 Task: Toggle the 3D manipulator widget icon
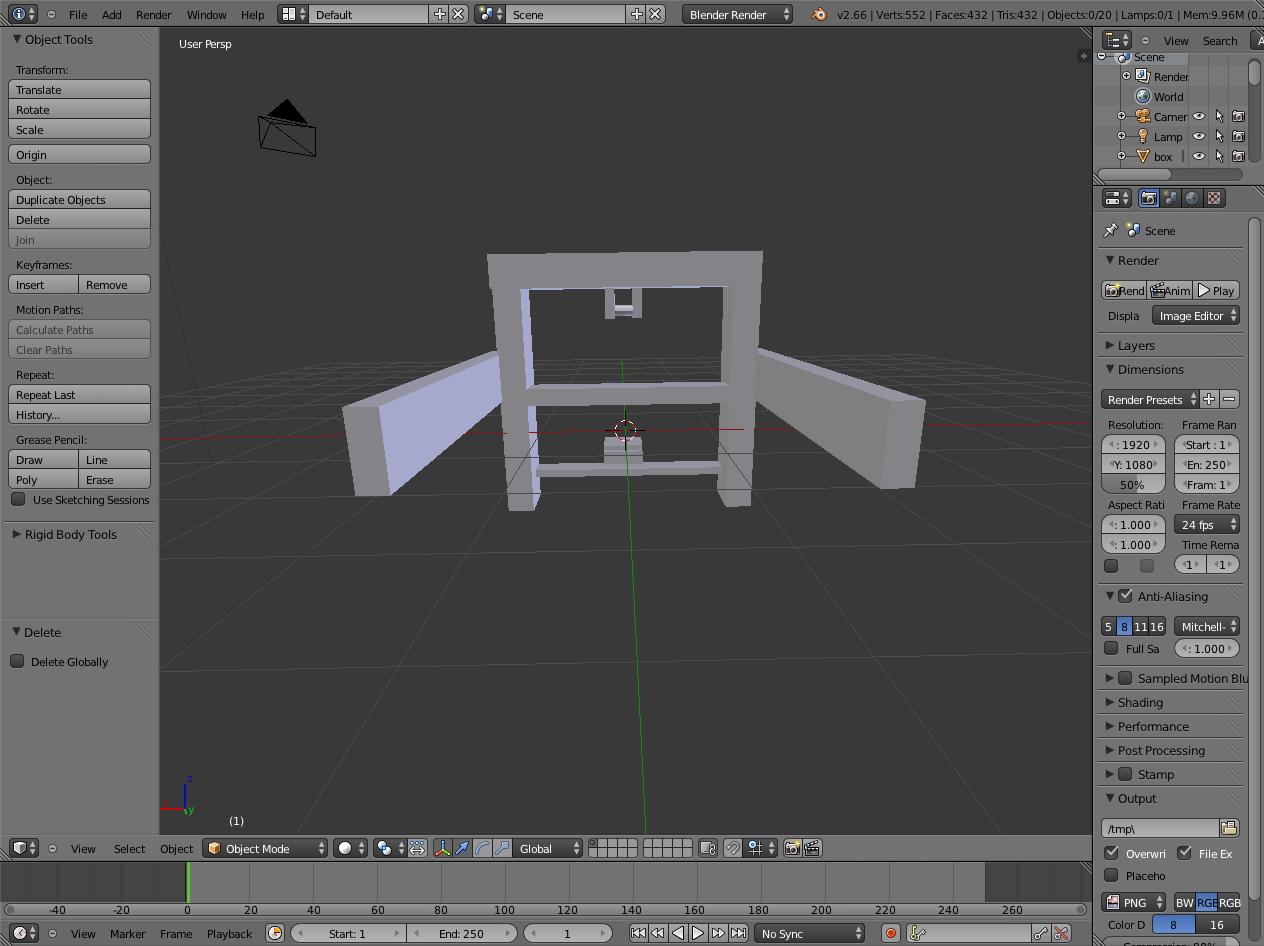click(442, 848)
